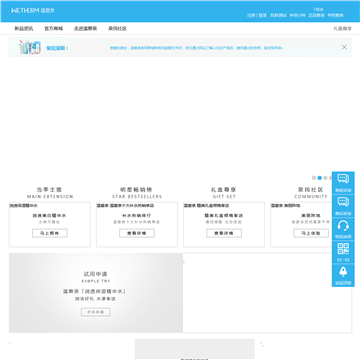The width and height of the screenshot is (360, 360).
Task: Click 润透美白精华水 card title
Action: pos(50,216)
